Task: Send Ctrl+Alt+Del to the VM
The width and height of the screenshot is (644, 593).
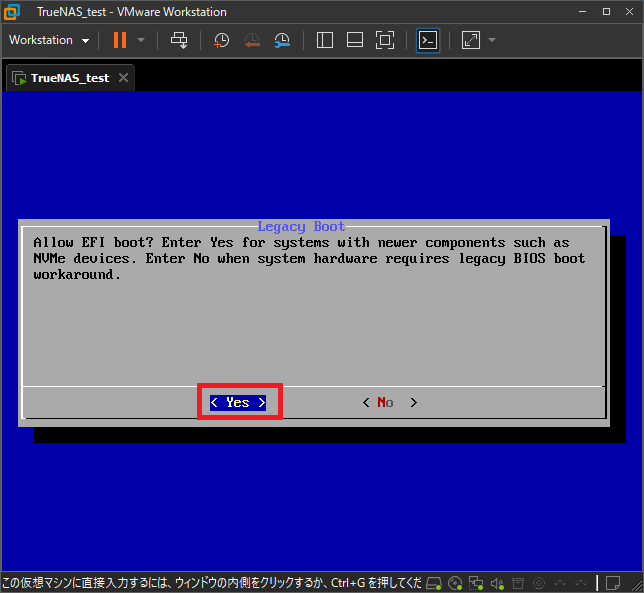Action: point(179,40)
